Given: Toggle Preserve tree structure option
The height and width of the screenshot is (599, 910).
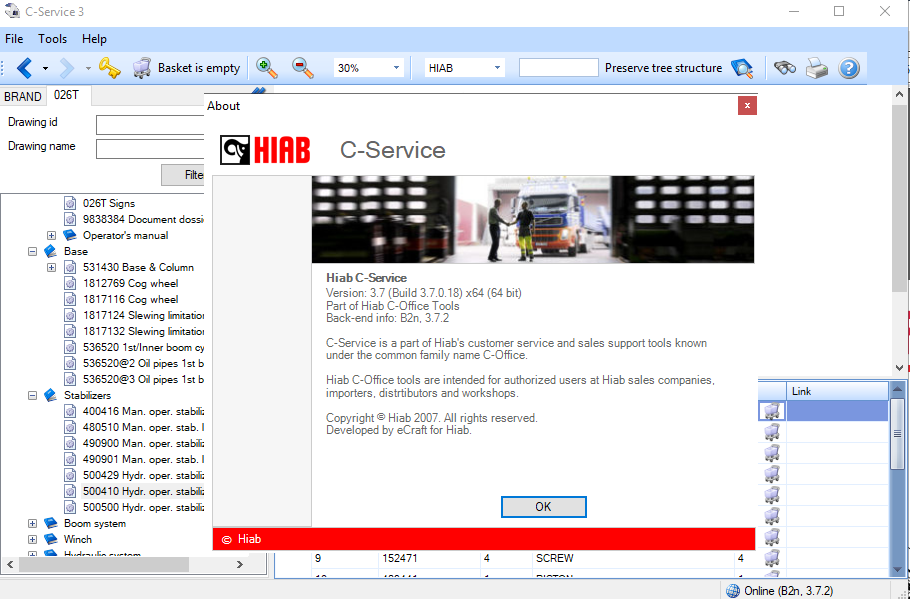Looking at the screenshot, I should click(662, 68).
